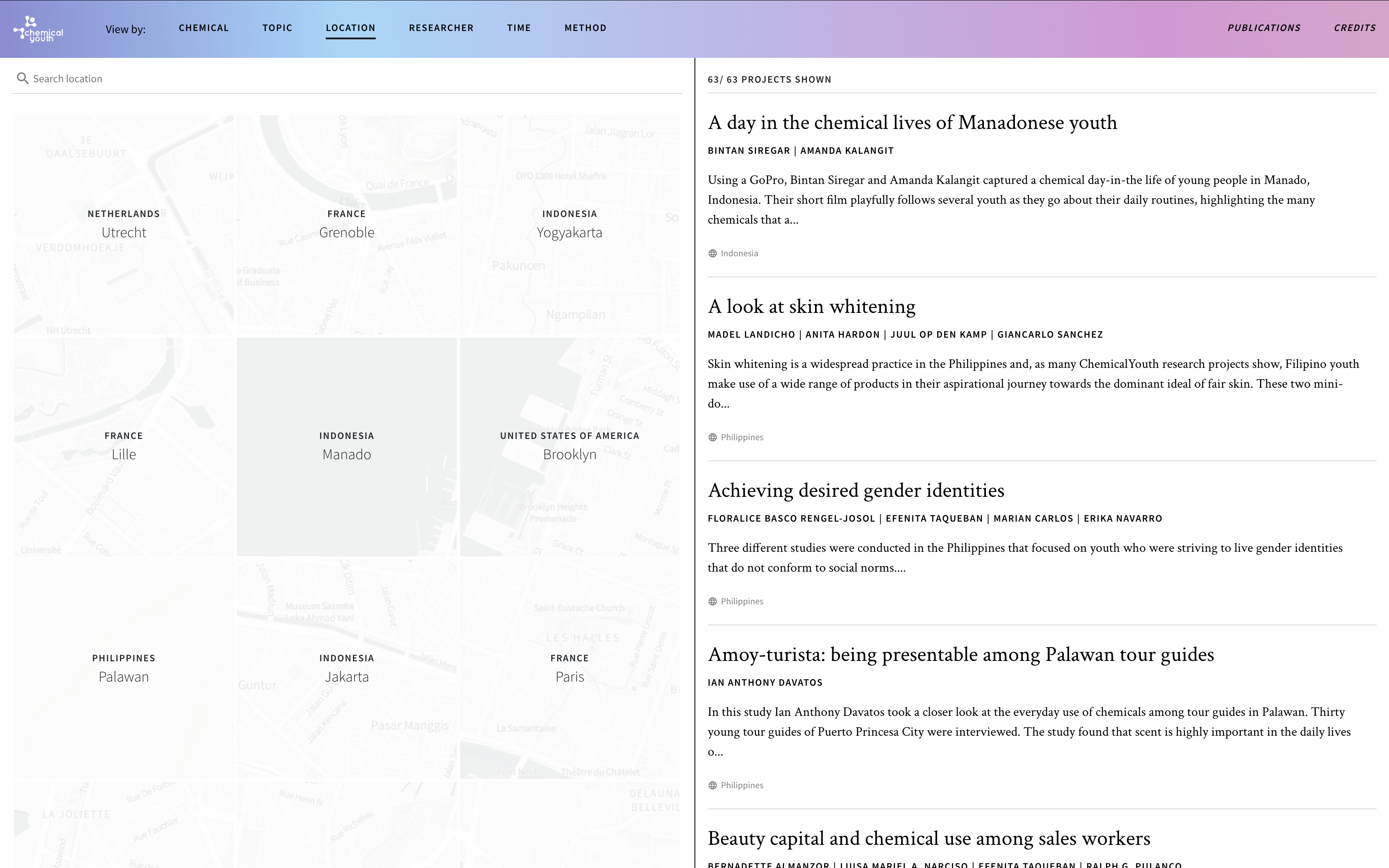The width and height of the screenshot is (1389, 868).
Task: Click researcher name Anita Hardon
Action: point(842,334)
